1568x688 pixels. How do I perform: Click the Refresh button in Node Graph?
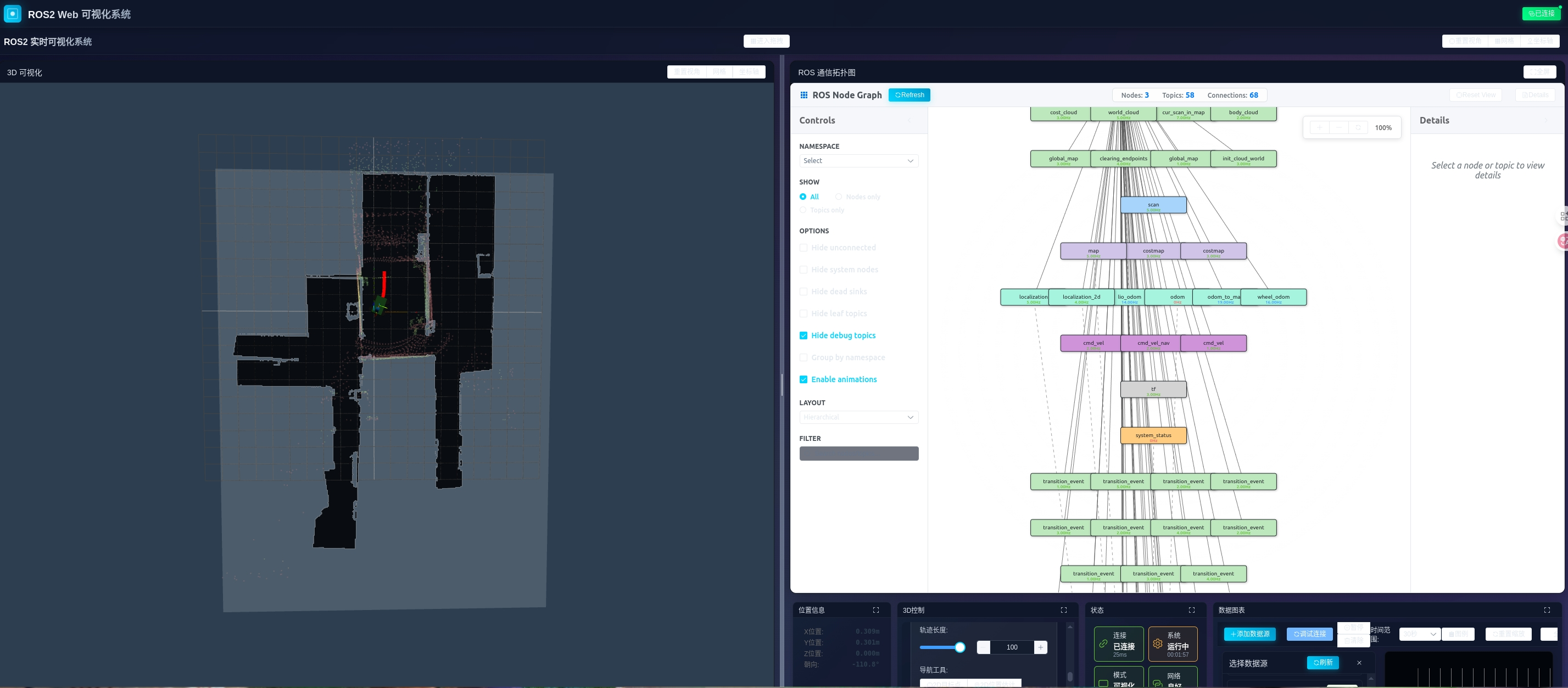(909, 95)
